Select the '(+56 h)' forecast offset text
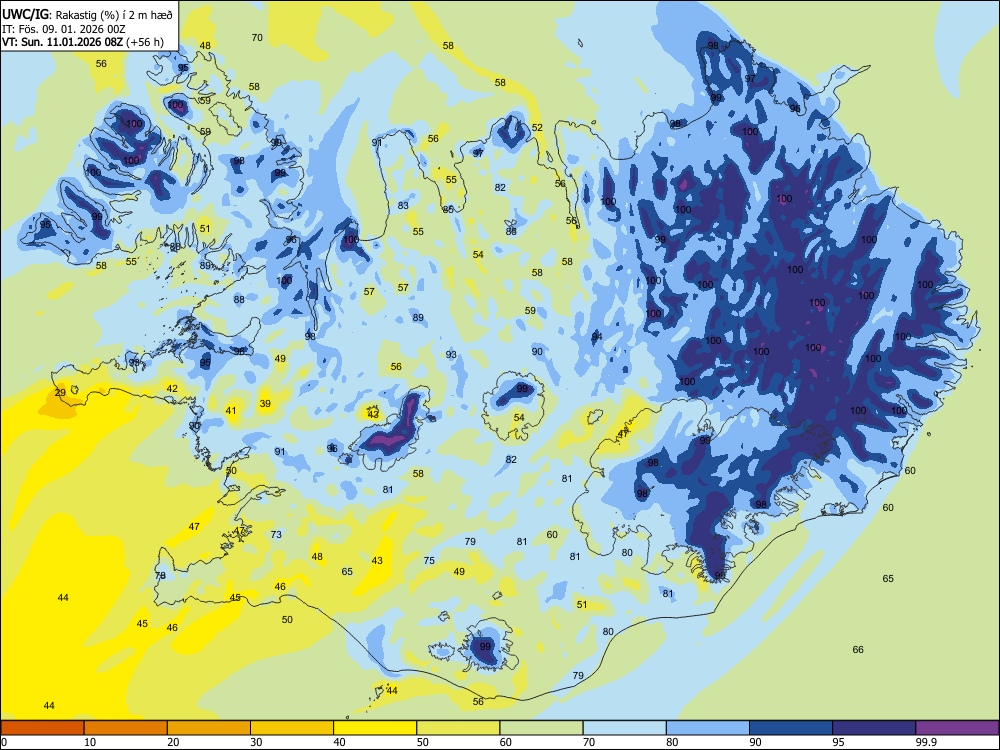The height and width of the screenshot is (750, 1000). tap(145, 43)
